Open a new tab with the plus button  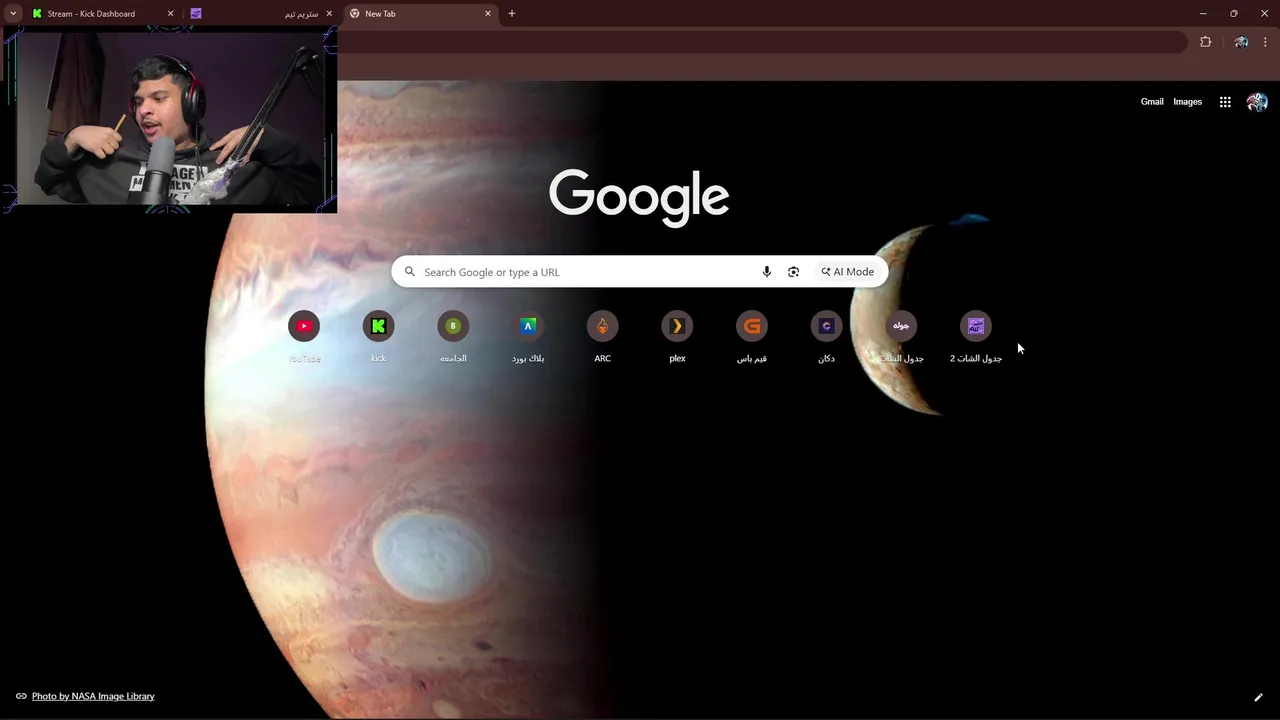click(x=512, y=14)
